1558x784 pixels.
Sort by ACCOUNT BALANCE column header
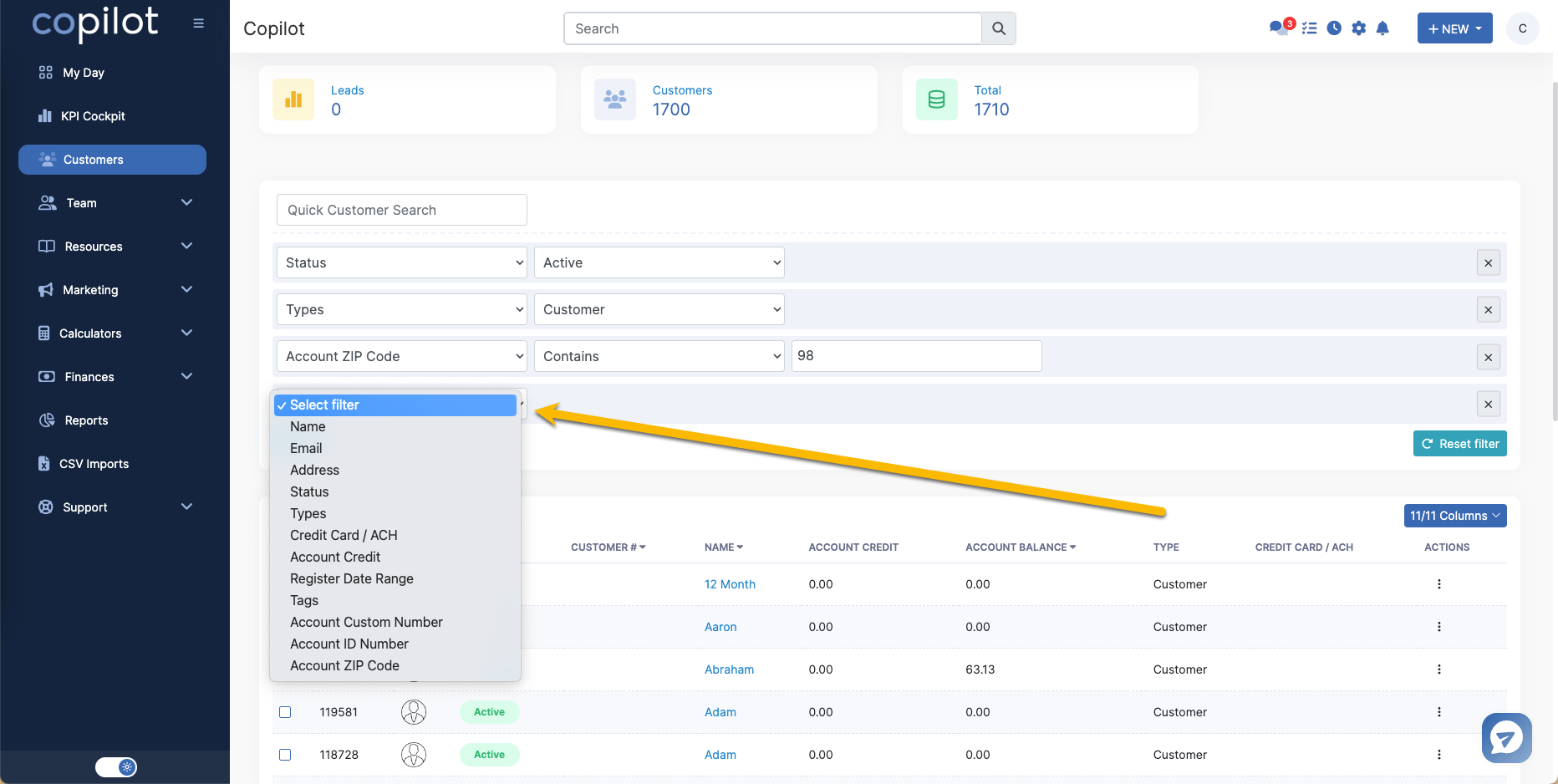coord(1021,547)
